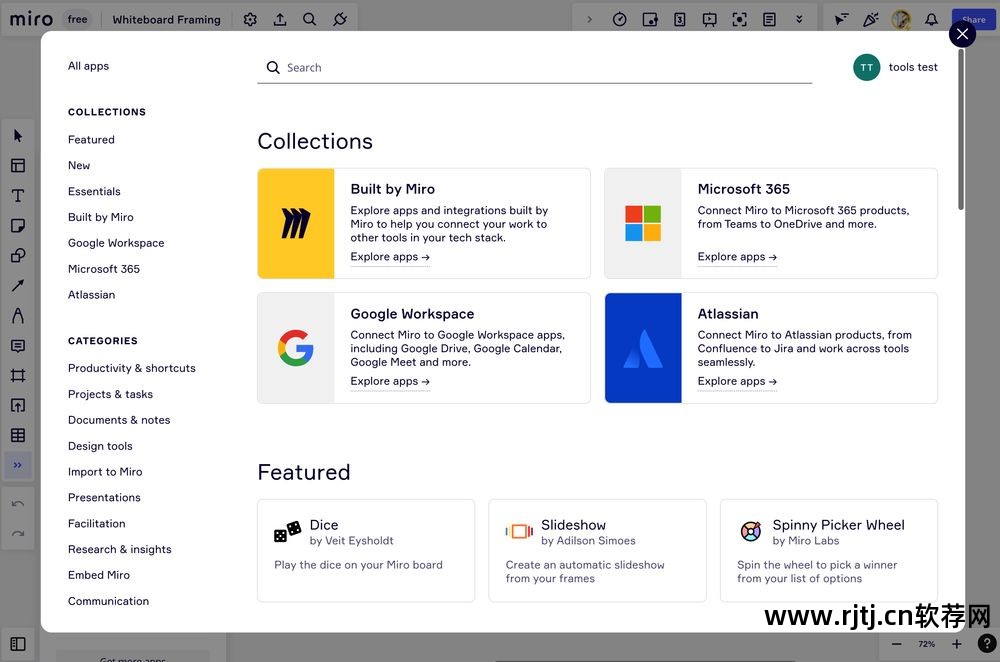Open the New collection in sidebar
The height and width of the screenshot is (662, 1000).
[79, 165]
